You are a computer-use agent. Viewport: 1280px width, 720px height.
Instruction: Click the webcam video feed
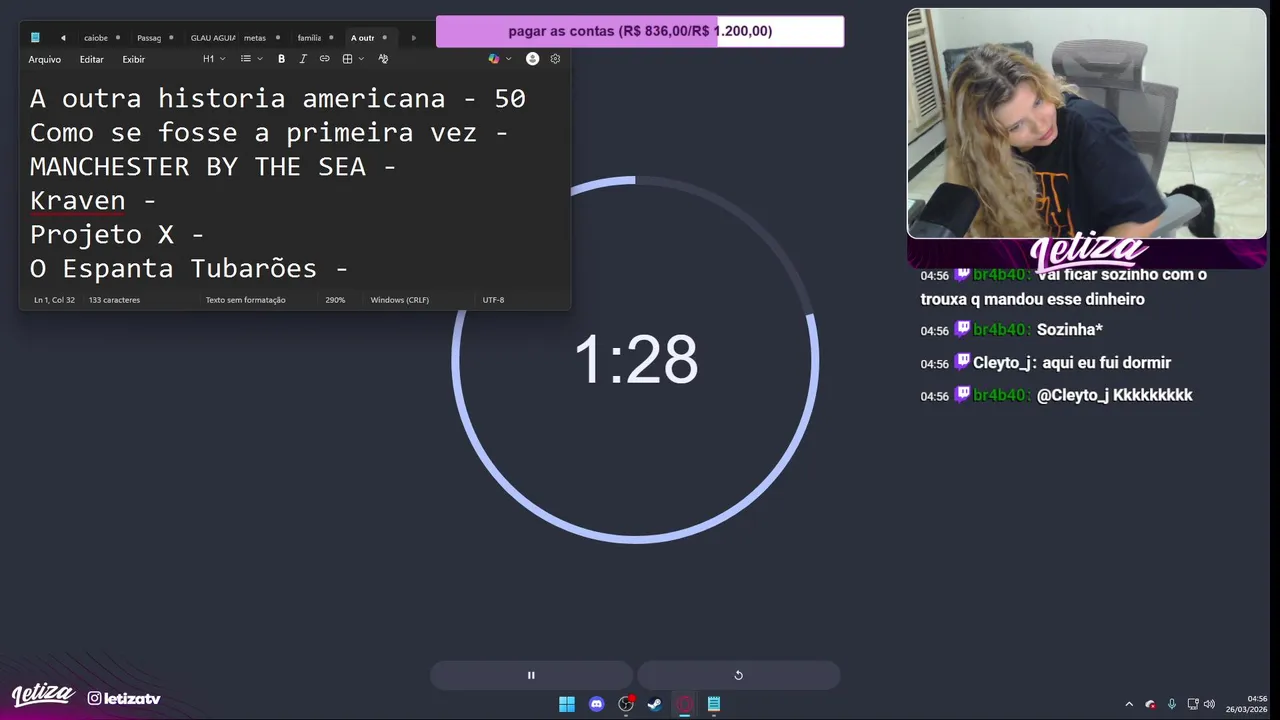pyautogui.click(x=1086, y=124)
